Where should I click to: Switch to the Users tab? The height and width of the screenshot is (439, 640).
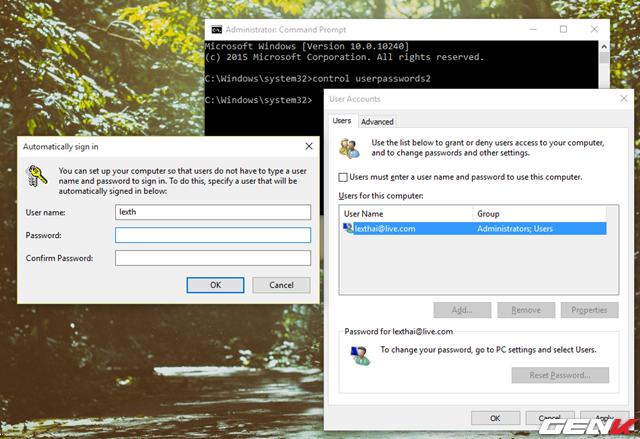coord(342,121)
